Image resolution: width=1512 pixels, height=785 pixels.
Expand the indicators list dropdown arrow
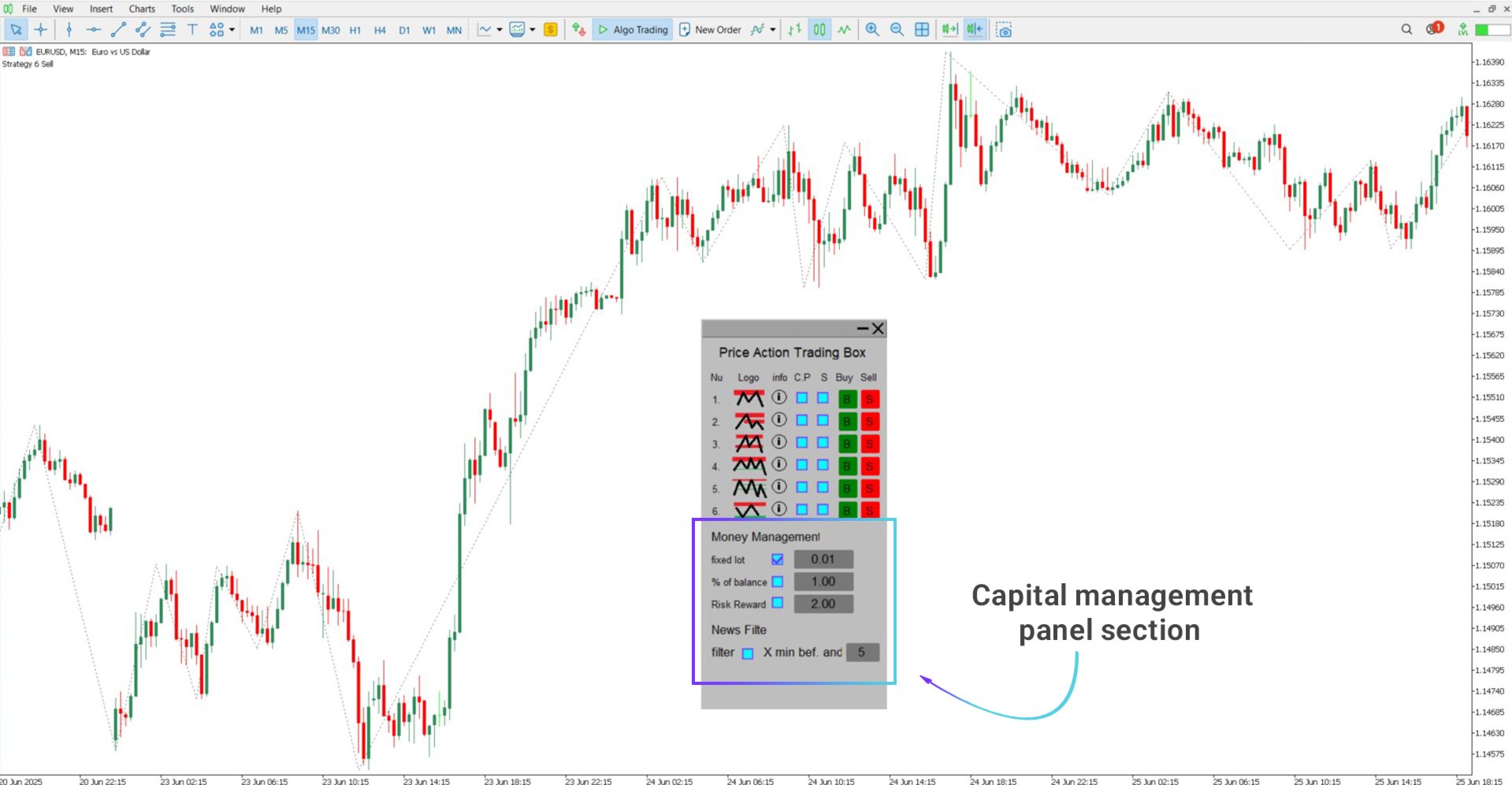(x=773, y=30)
